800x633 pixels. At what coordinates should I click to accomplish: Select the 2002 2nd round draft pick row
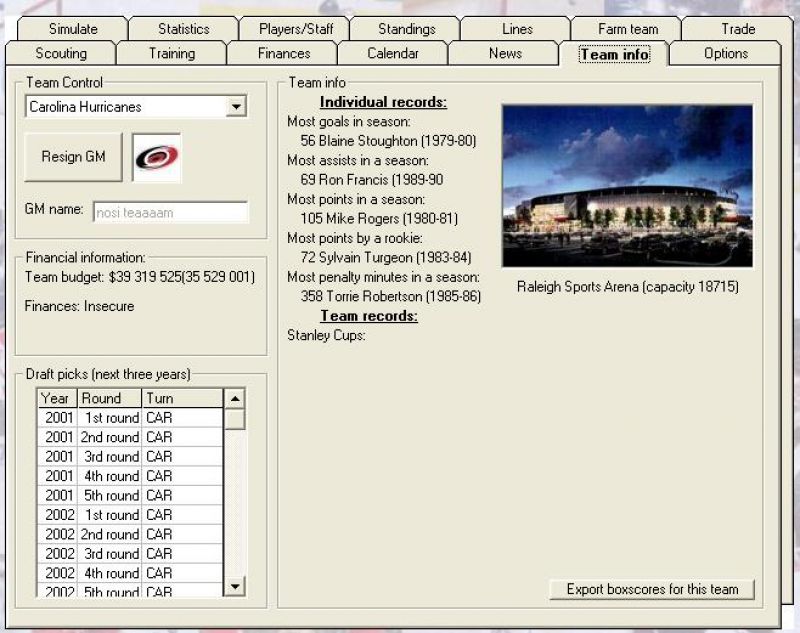coord(130,534)
